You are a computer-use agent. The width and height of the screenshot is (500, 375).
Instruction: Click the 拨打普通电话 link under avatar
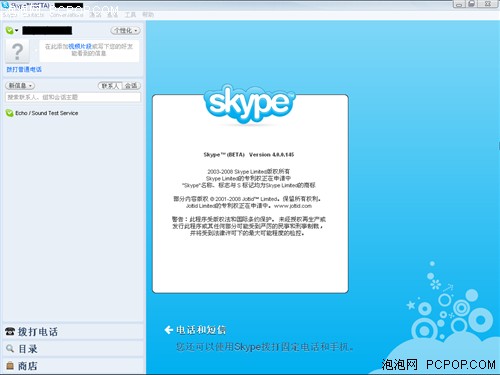pos(24,69)
